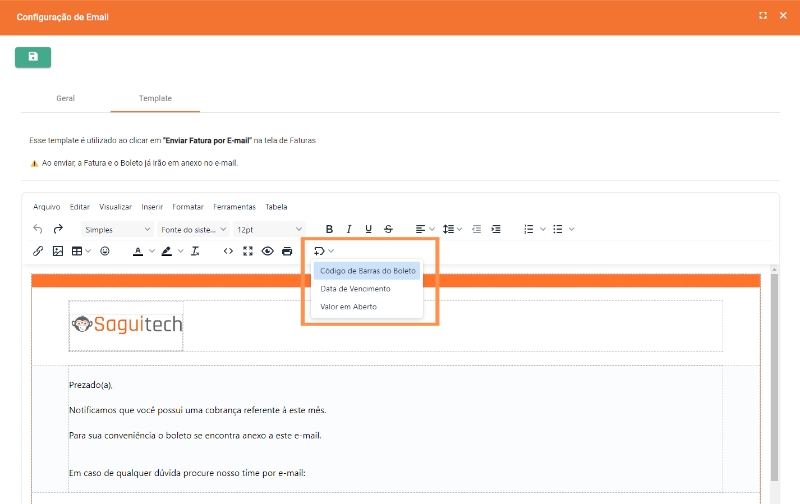The height and width of the screenshot is (504, 800).
Task: Click the print icon
Action: tap(287, 251)
